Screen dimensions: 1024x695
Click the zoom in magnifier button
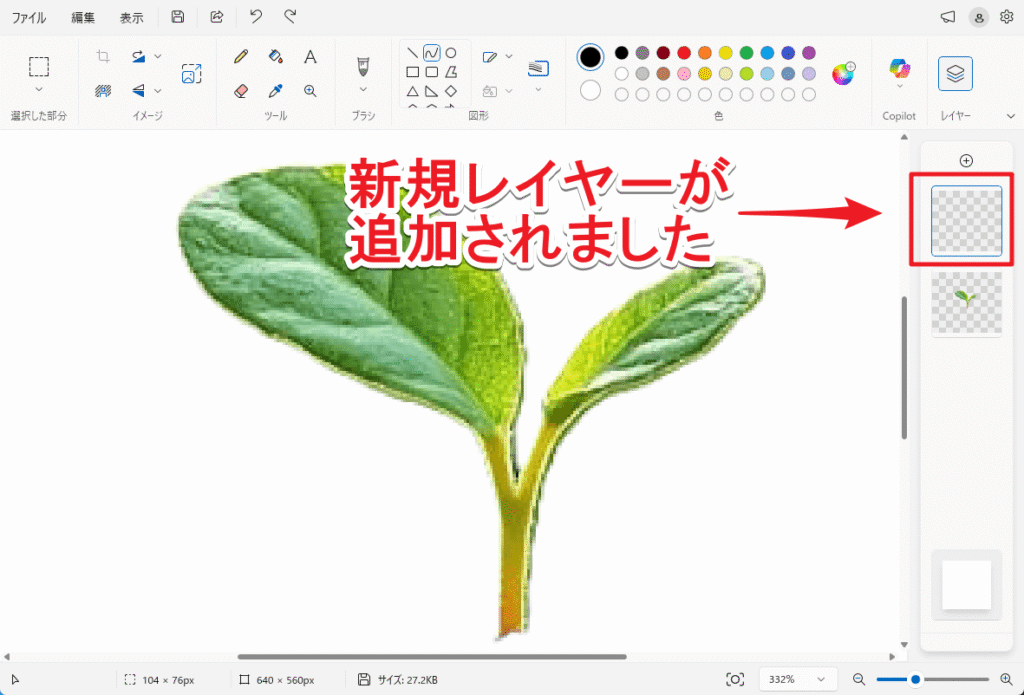(1006, 680)
